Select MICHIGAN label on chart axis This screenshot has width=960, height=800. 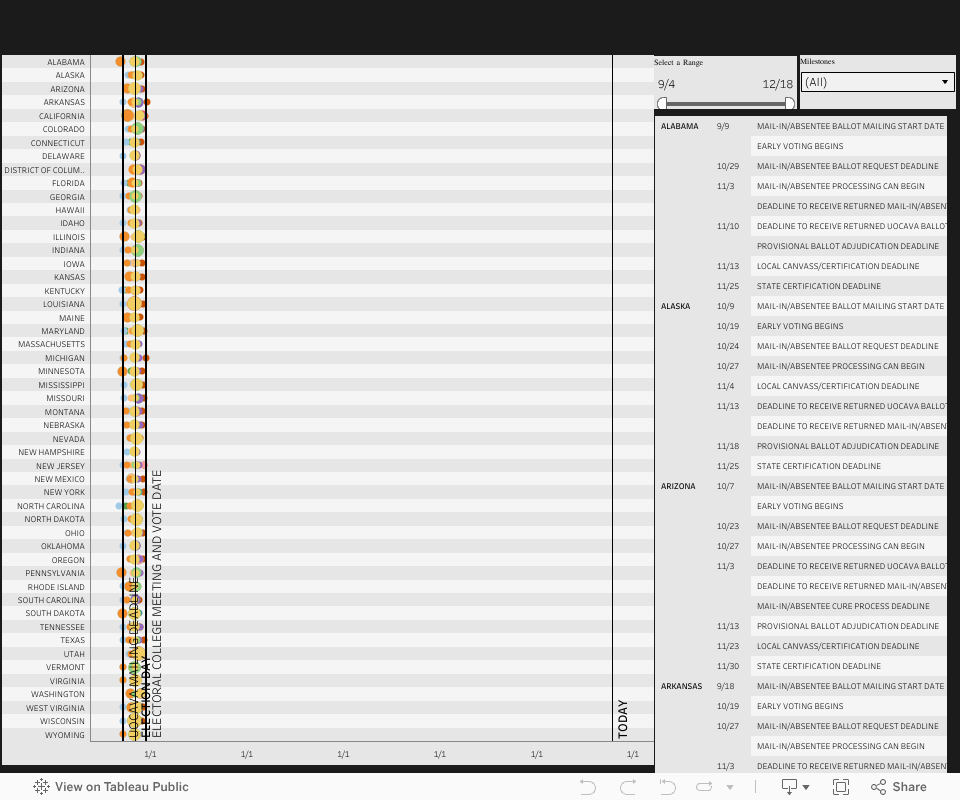(65, 357)
